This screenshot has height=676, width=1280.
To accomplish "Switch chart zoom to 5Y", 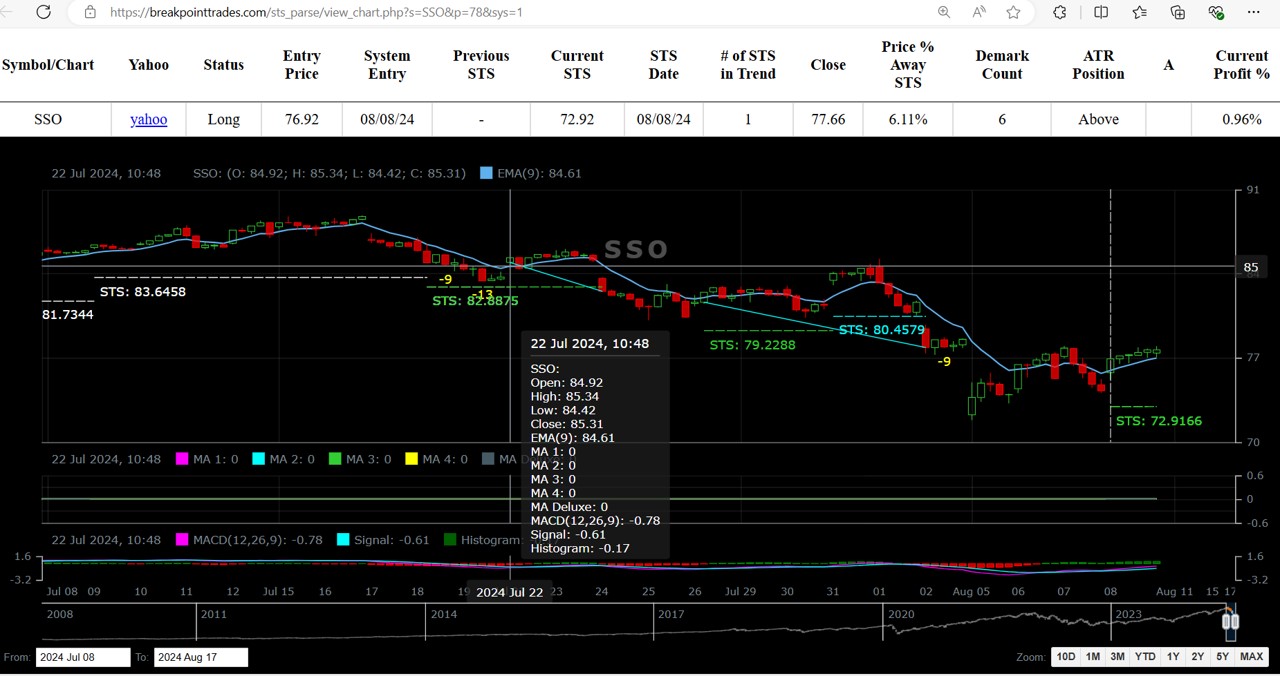I will point(1222,657).
